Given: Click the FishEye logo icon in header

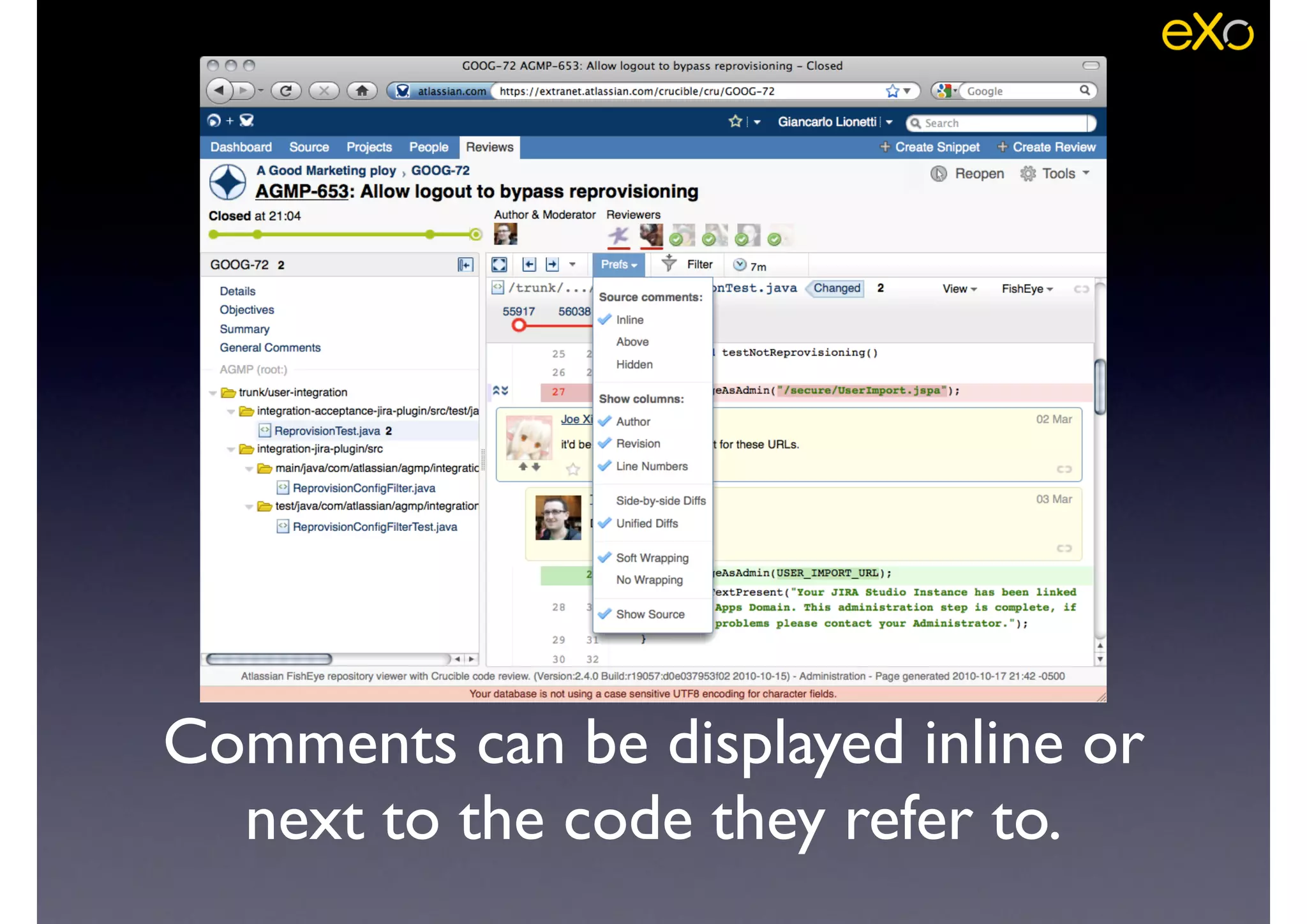Looking at the screenshot, I should pos(214,121).
